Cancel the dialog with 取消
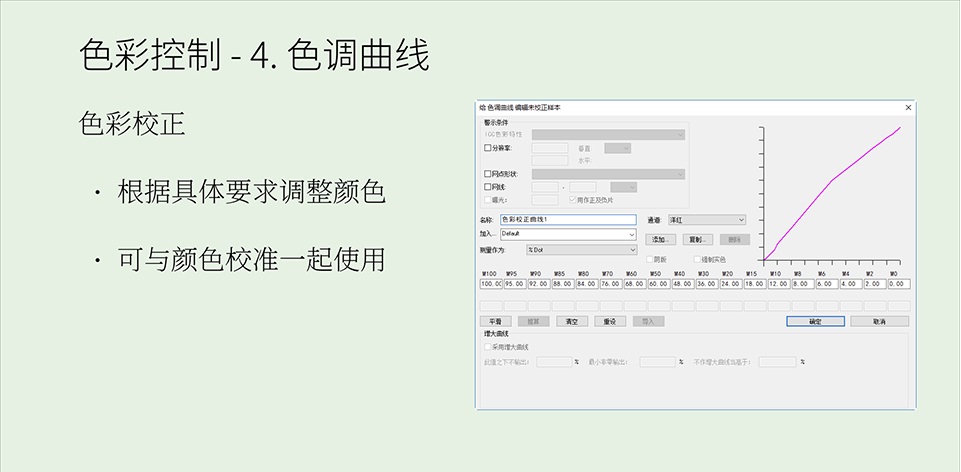Viewport: 961px width, 472px height. point(879,322)
